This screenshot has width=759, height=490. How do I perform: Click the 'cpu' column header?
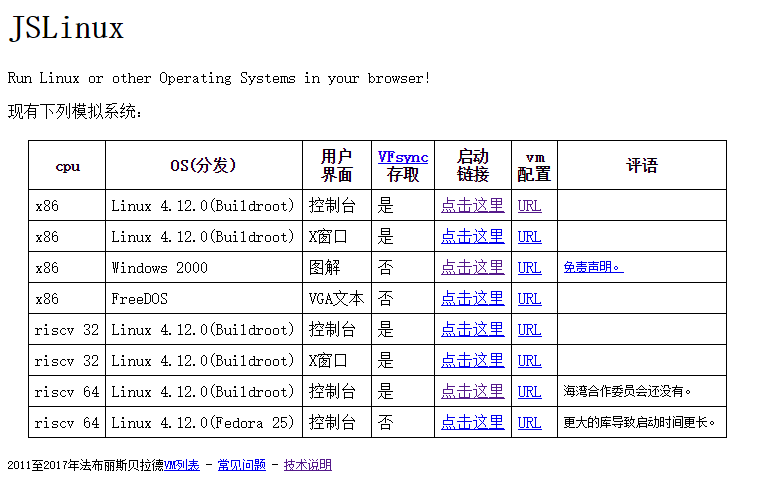67,167
